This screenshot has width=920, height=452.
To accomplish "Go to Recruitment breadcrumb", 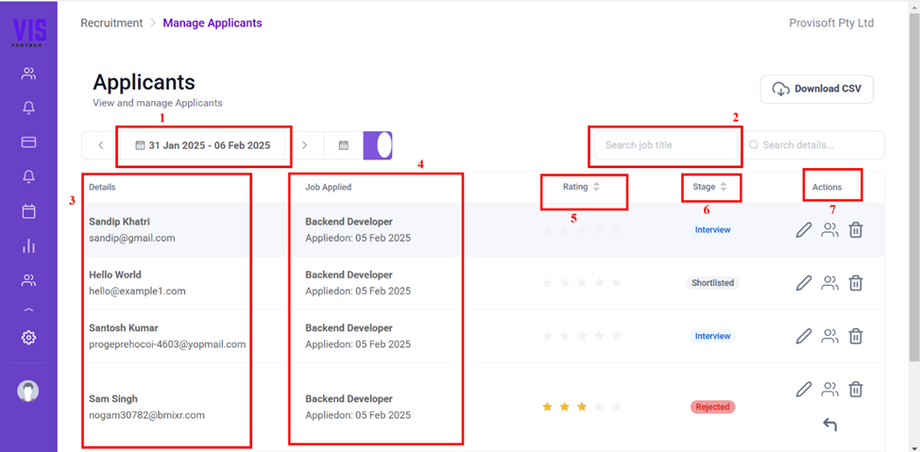I will pos(111,22).
